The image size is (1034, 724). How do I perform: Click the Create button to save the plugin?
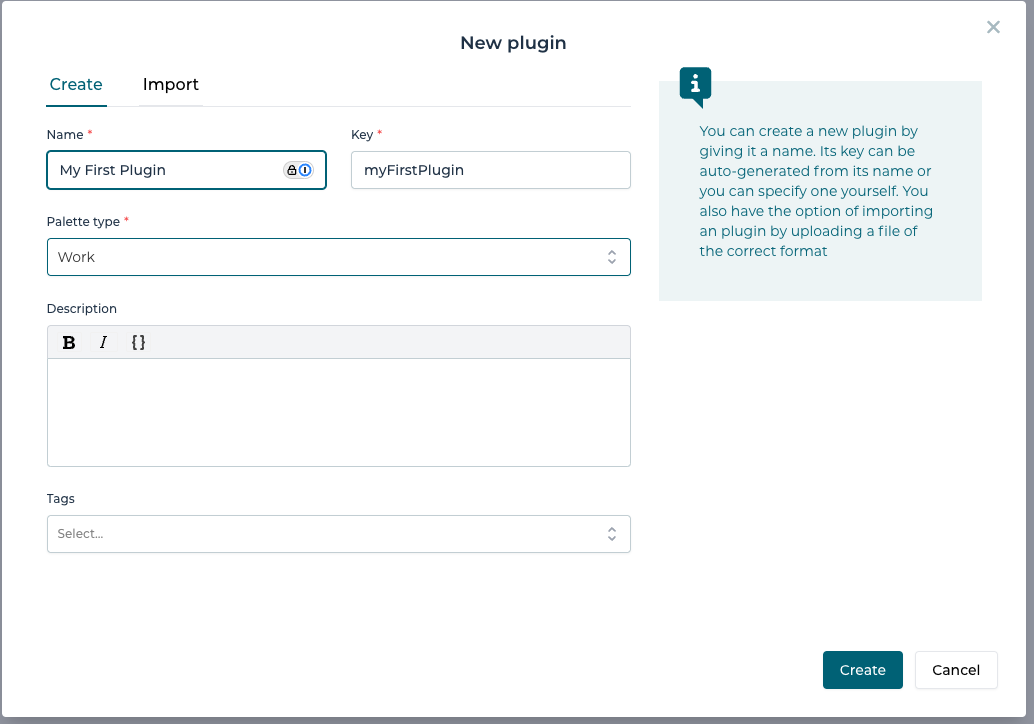click(x=862, y=669)
